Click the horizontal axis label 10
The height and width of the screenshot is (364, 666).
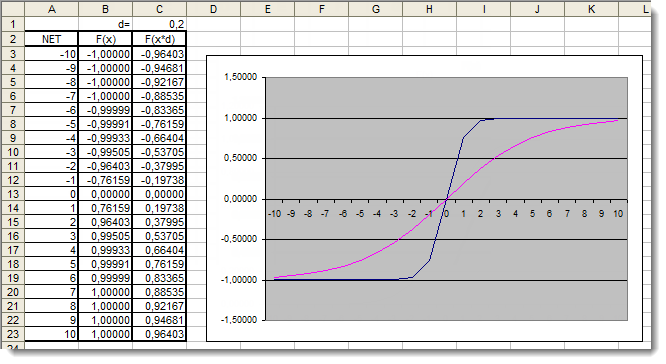click(618, 214)
